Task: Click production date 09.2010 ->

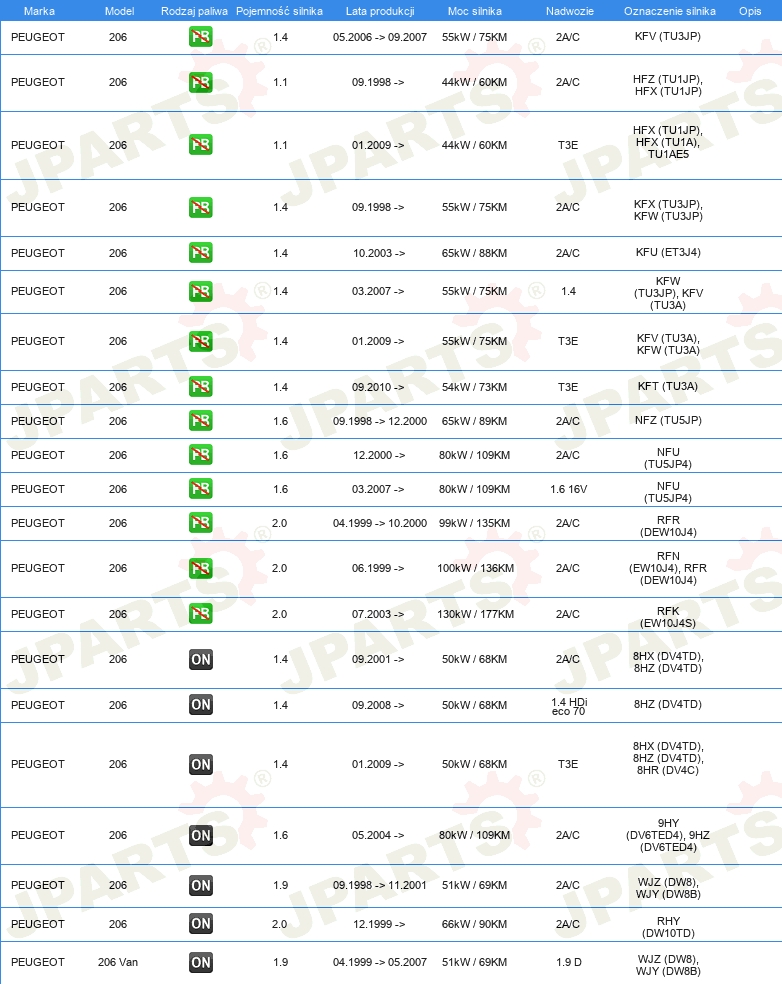Action: (378, 387)
